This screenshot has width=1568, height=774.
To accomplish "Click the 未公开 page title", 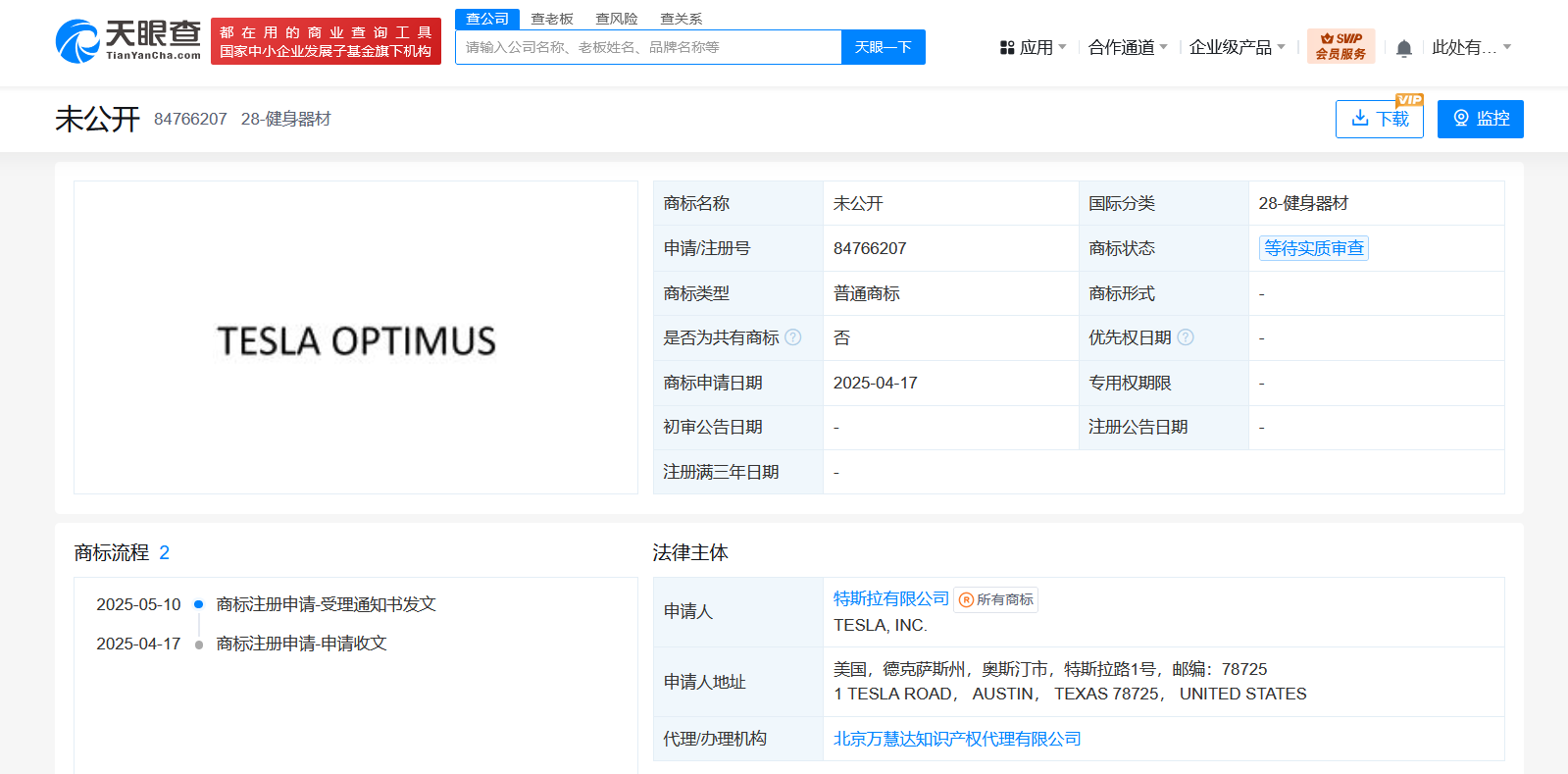I will tap(98, 119).
